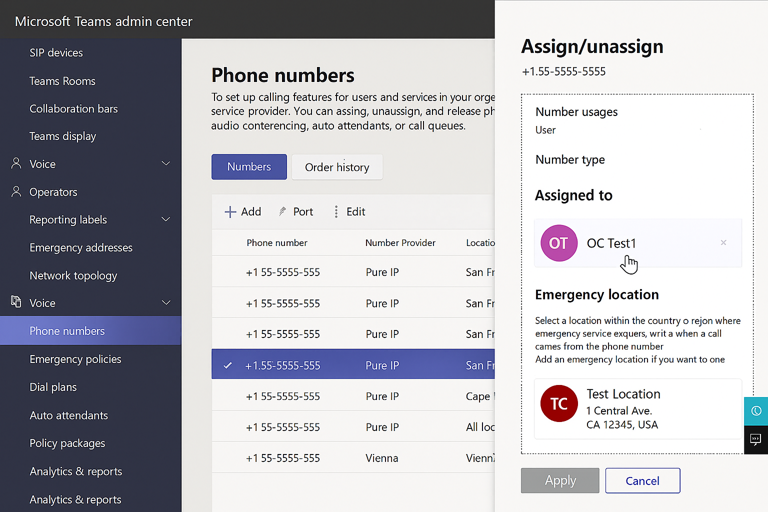The width and height of the screenshot is (768, 512).
Task: Click the Location column header
Action: [x=480, y=243]
